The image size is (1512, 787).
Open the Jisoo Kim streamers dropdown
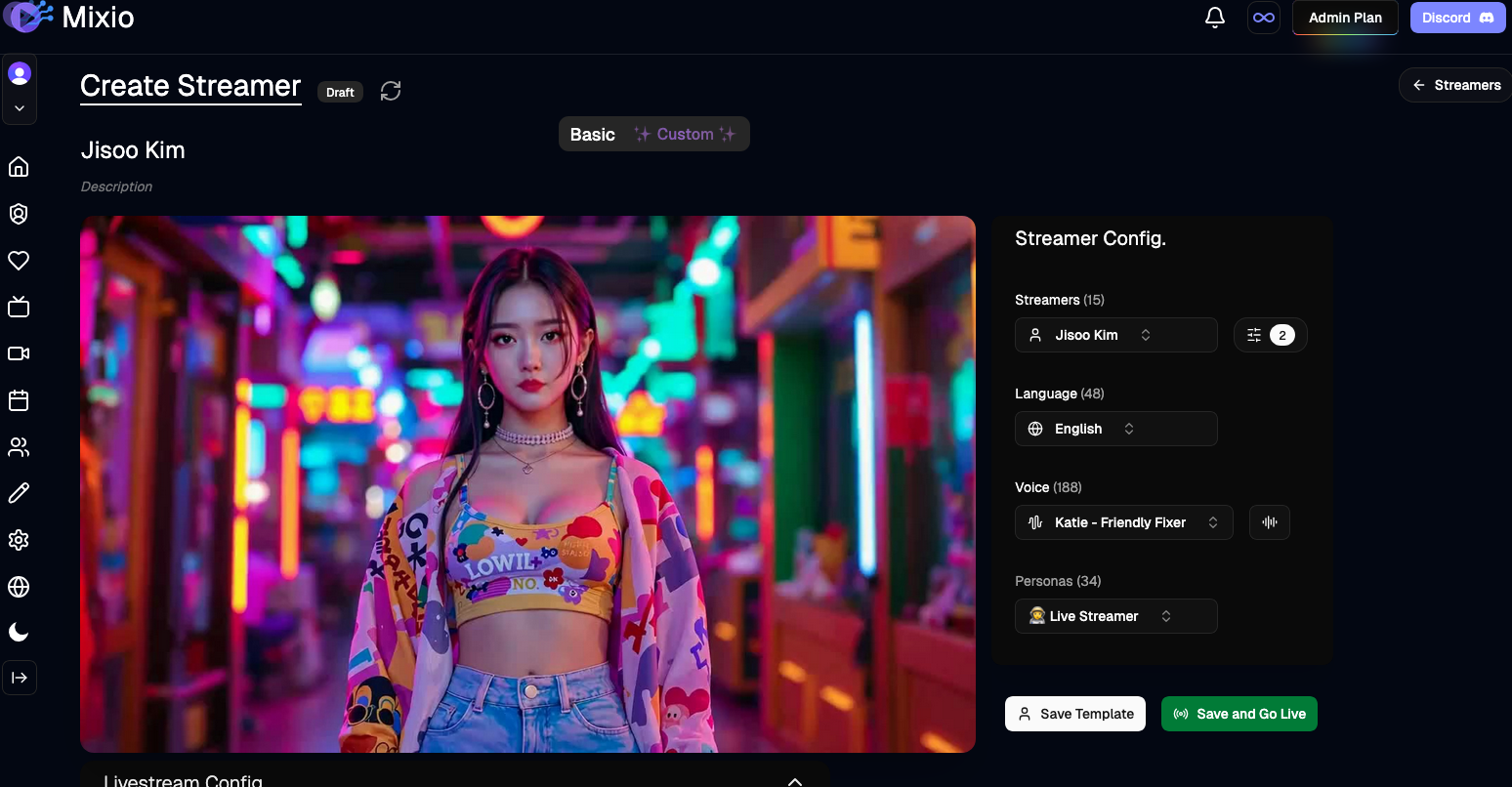click(x=1115, y=335)
